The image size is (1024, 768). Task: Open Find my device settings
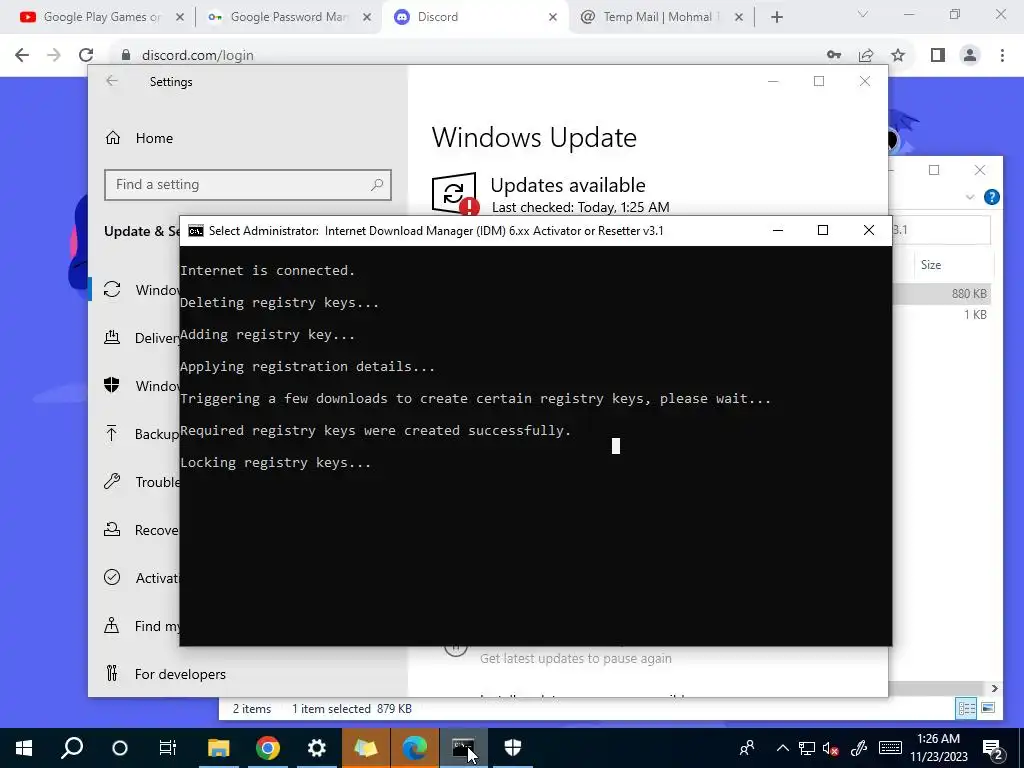click(x=136, y=626)
